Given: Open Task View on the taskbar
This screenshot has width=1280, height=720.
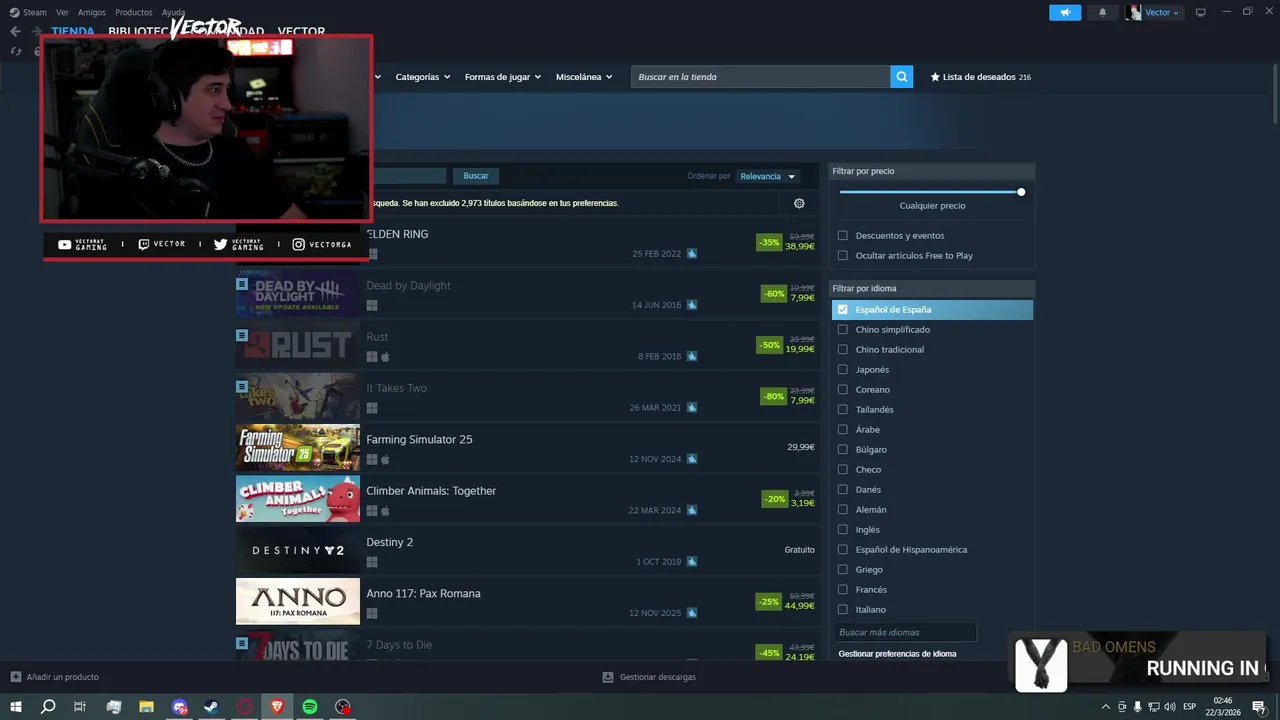Looking at the screenshot, I should pos(80,707).
